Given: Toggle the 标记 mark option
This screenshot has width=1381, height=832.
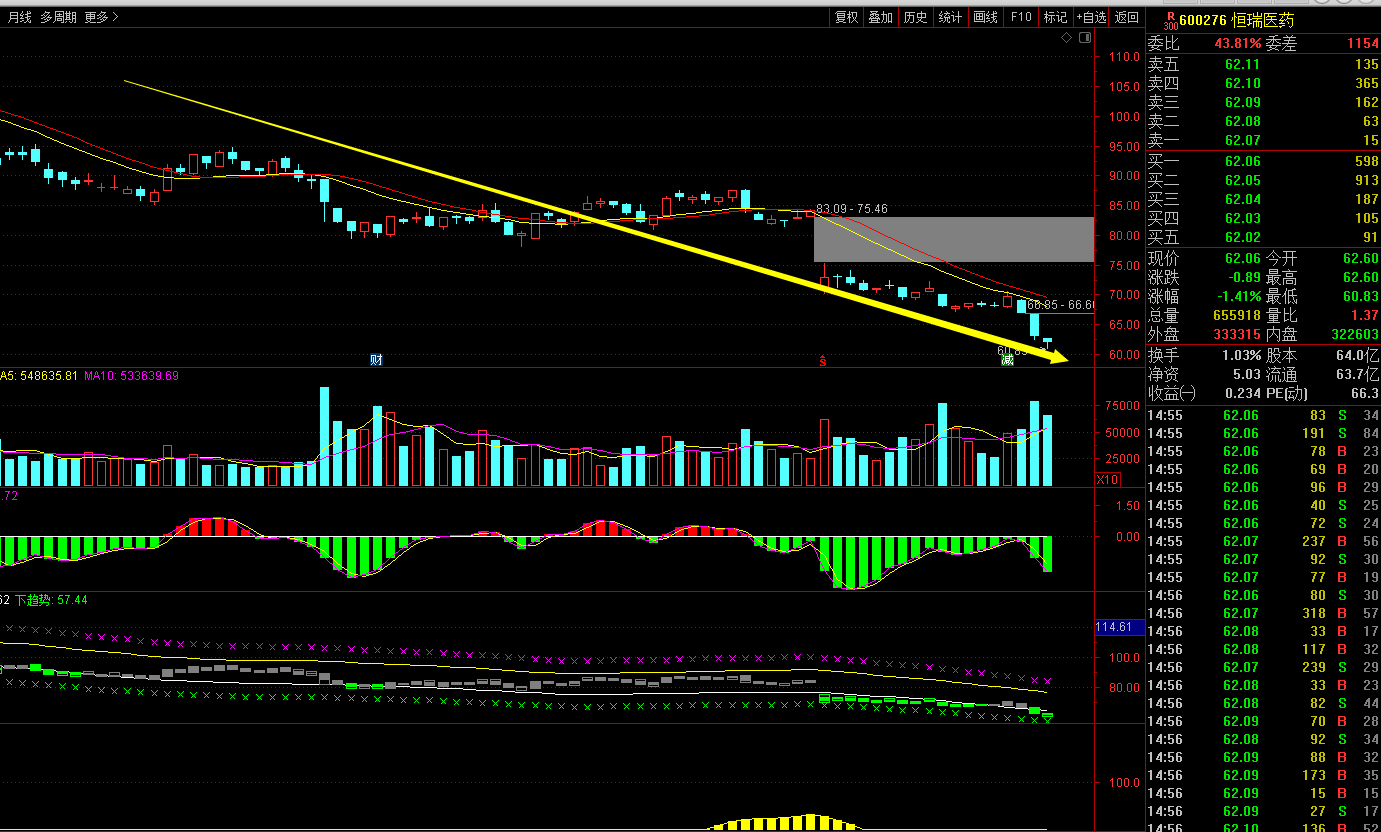Looking at the screenshot, I should 1055,17.
